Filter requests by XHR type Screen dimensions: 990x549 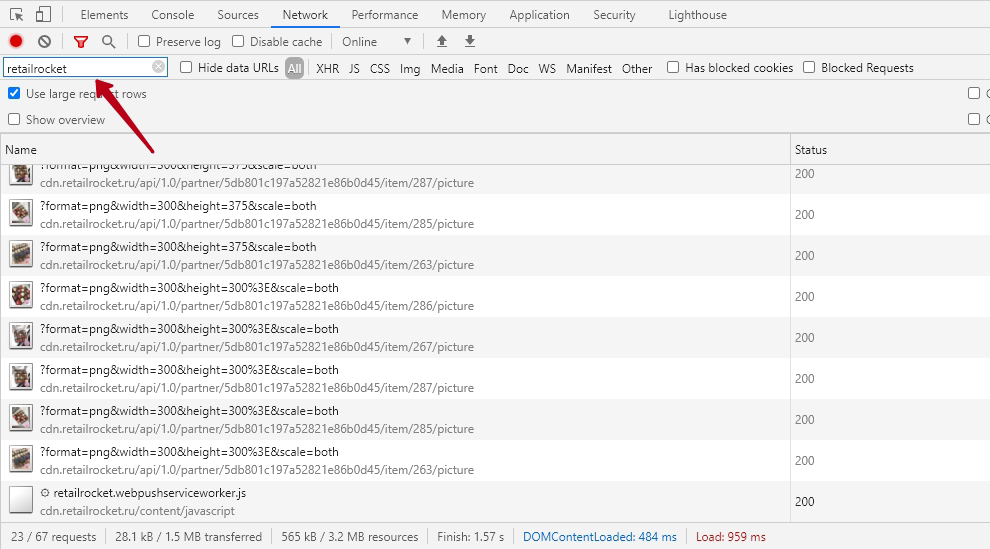pos(327,68)
